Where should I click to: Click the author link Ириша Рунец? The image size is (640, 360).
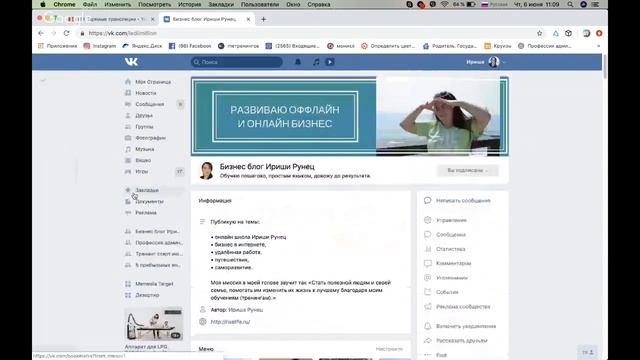[x=245, y=310]
